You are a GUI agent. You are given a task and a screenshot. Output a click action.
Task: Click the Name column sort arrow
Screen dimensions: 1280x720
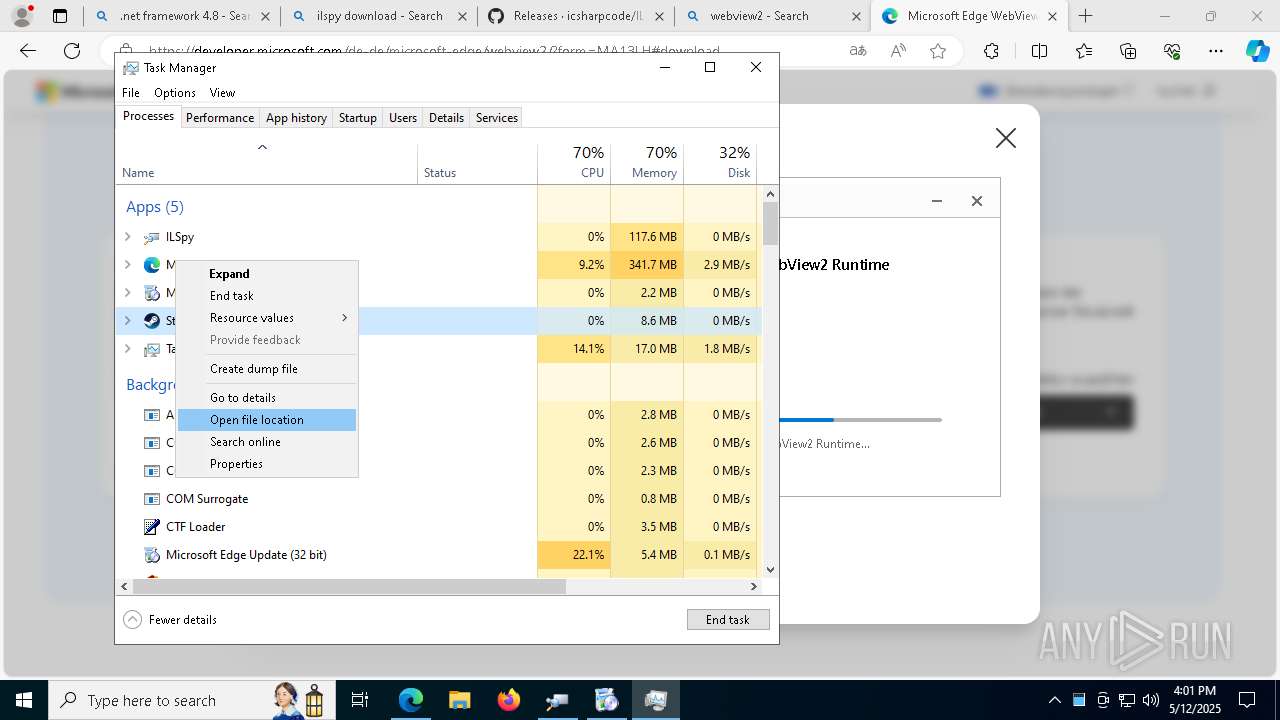click(x=262, y=148)
